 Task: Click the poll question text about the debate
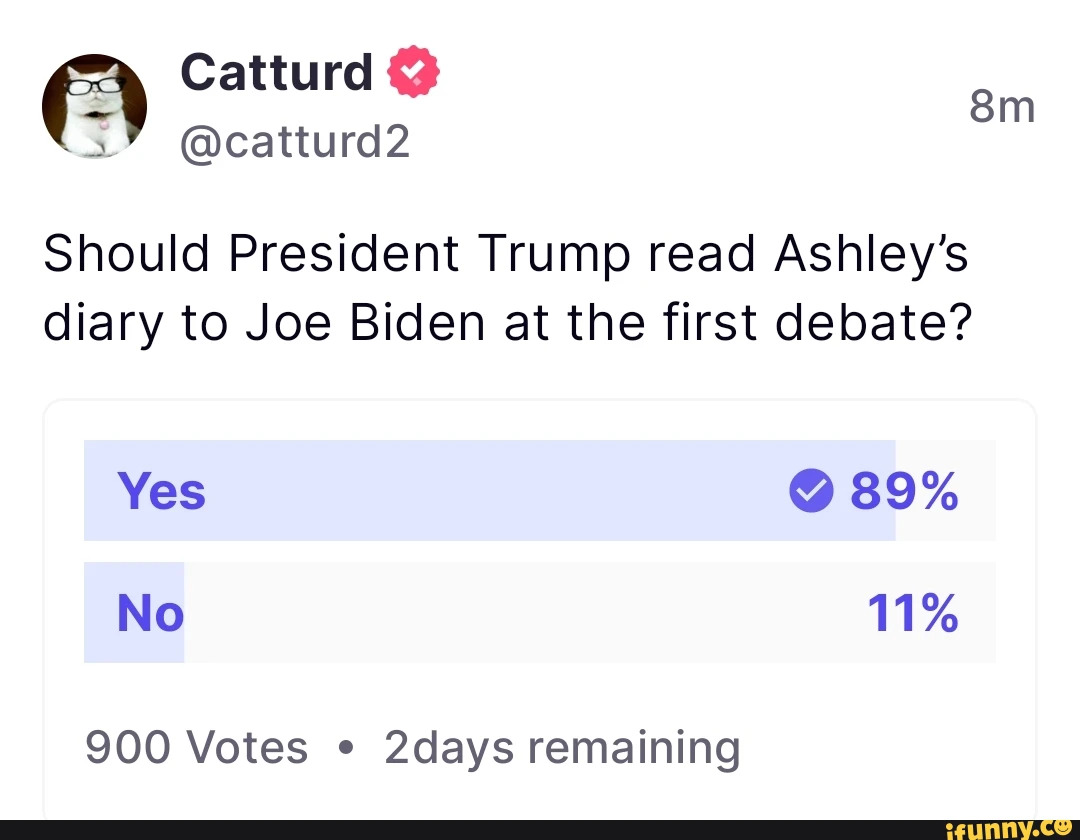[x=508, y=288]
